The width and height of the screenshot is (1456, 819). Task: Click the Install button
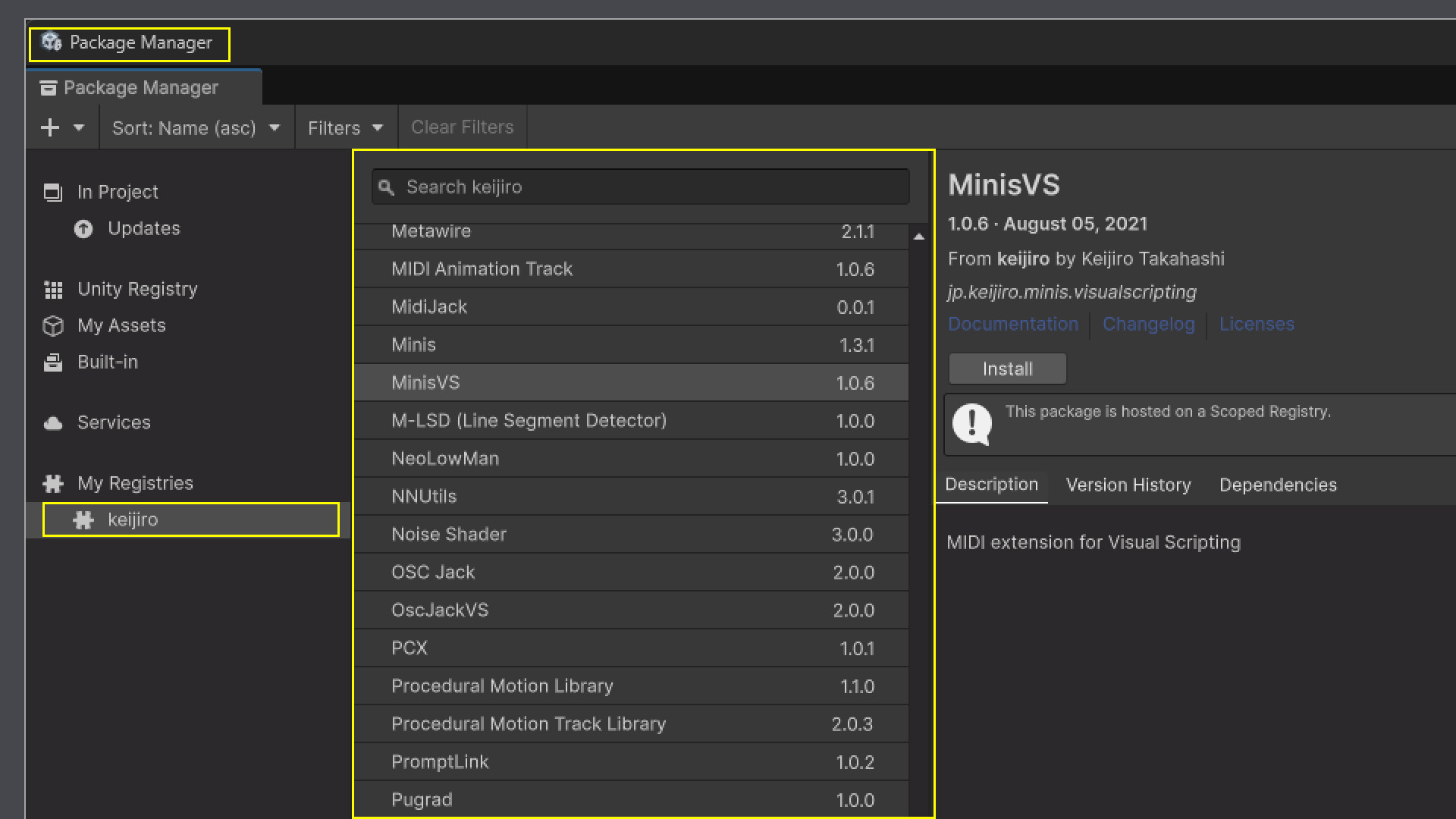[1007, 369]
